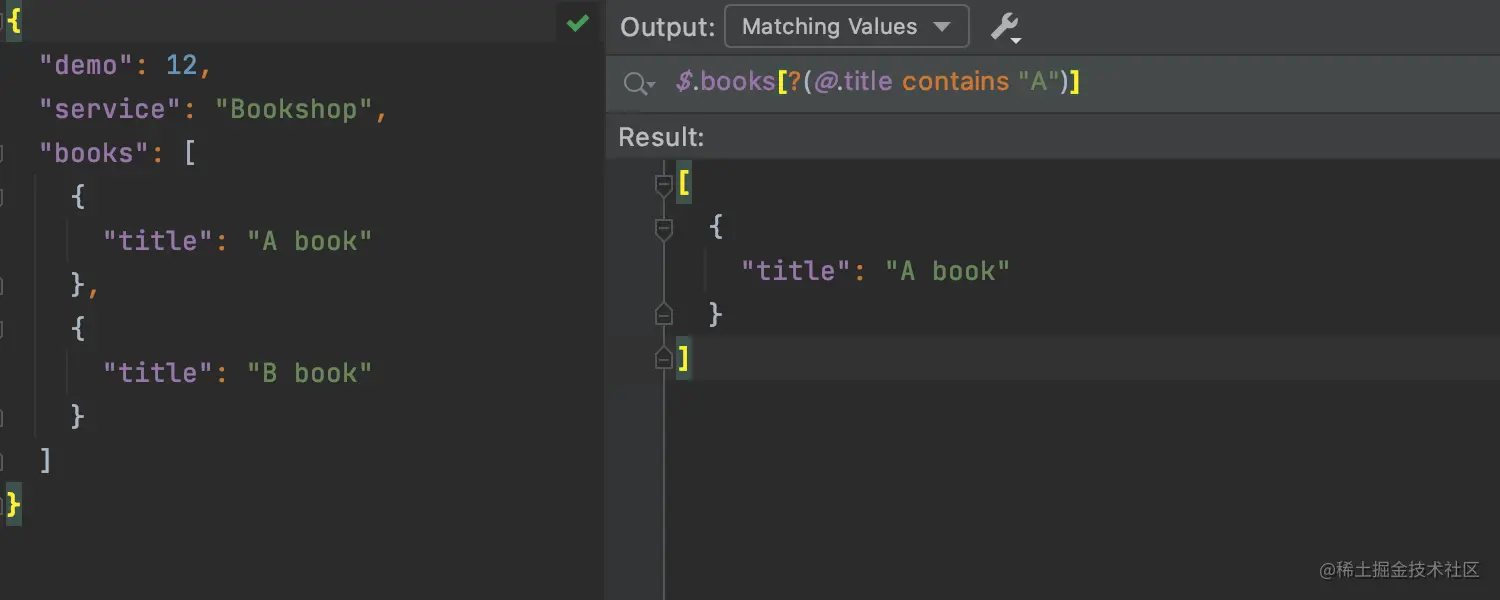Collapse the result's opening bracket fold
The width and height of the screenshot is (1500, 600).
click(x=663, y=185)
